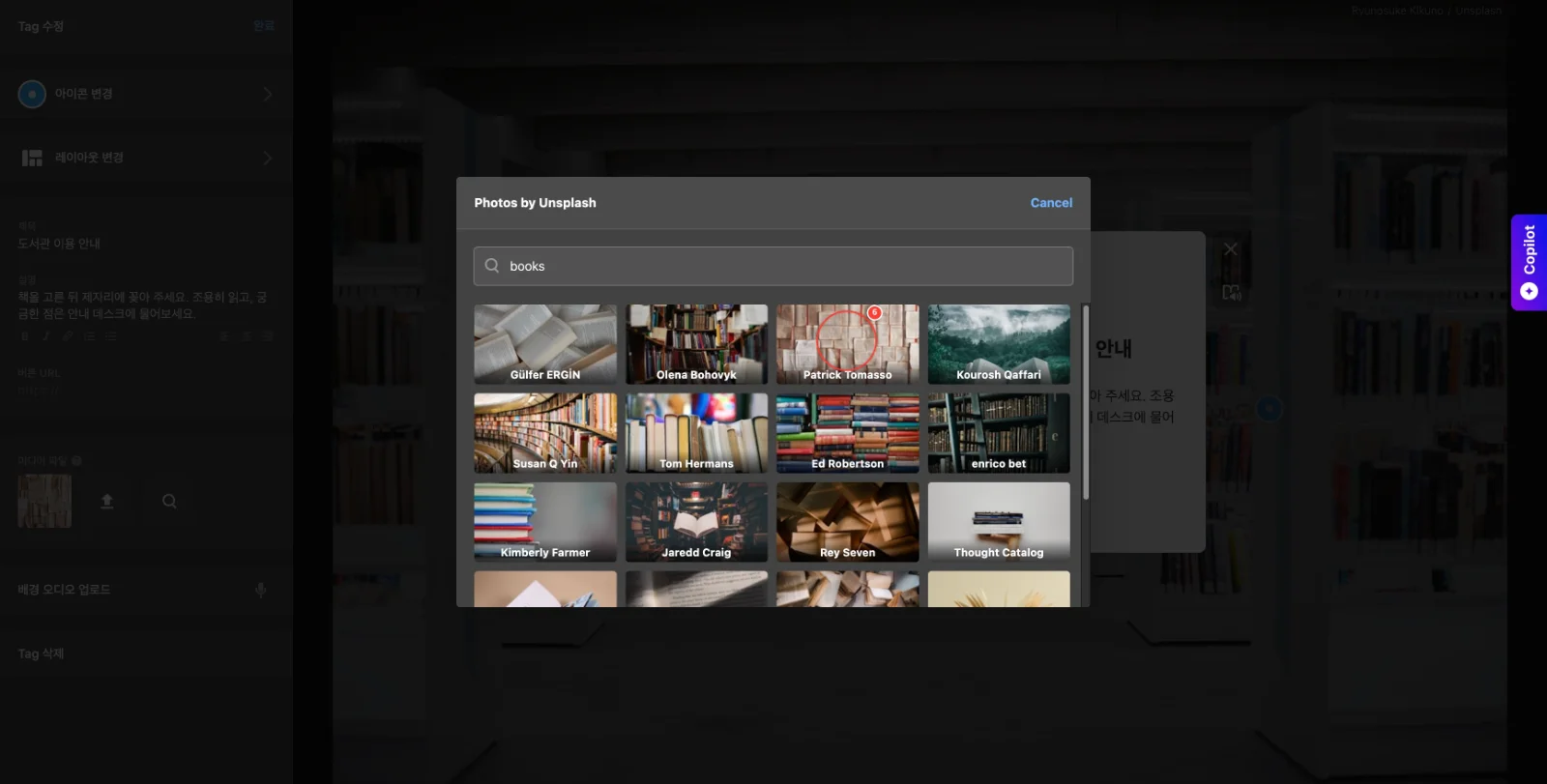Pick the Rey Seven photo

pos(848,522)
